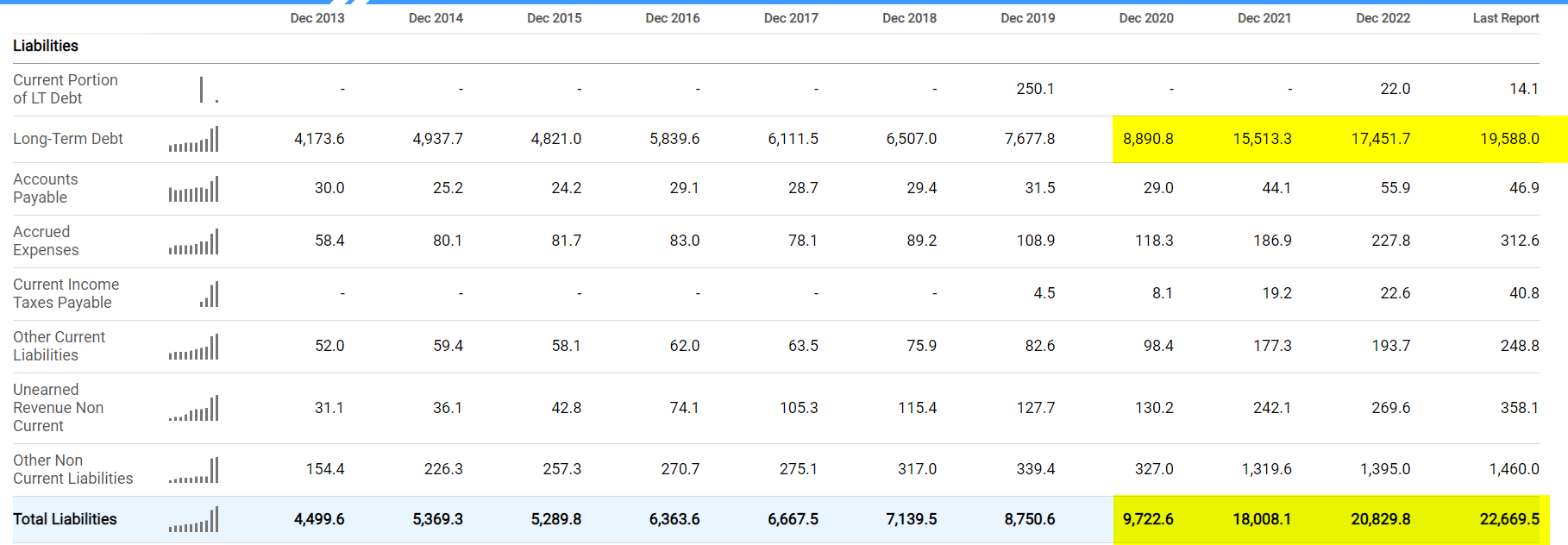Open the Accounts Payable row label
The height and width of the screenshot is (545, 1568).
pos(46,188)
